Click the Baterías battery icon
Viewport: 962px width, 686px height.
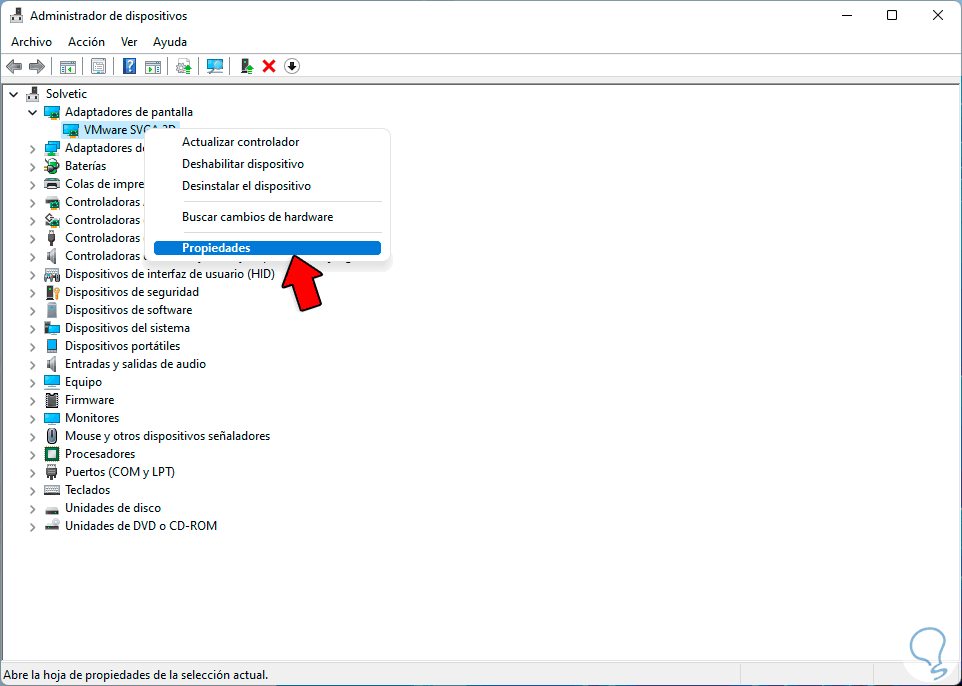click(x=52, y=166)
